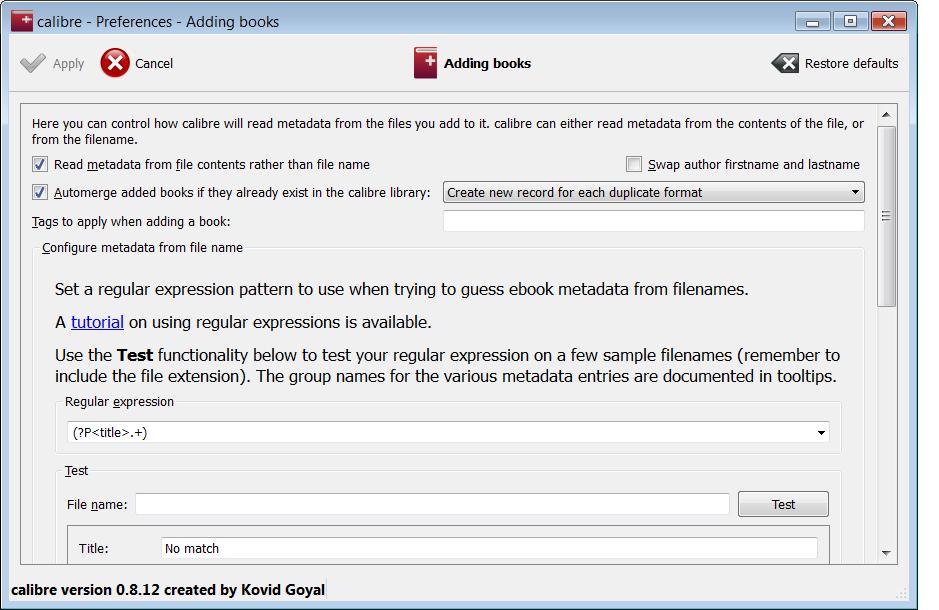This screenshot has height=610, width=939.
Task: Minimize the Preferences window
Action: click(812, 22)
